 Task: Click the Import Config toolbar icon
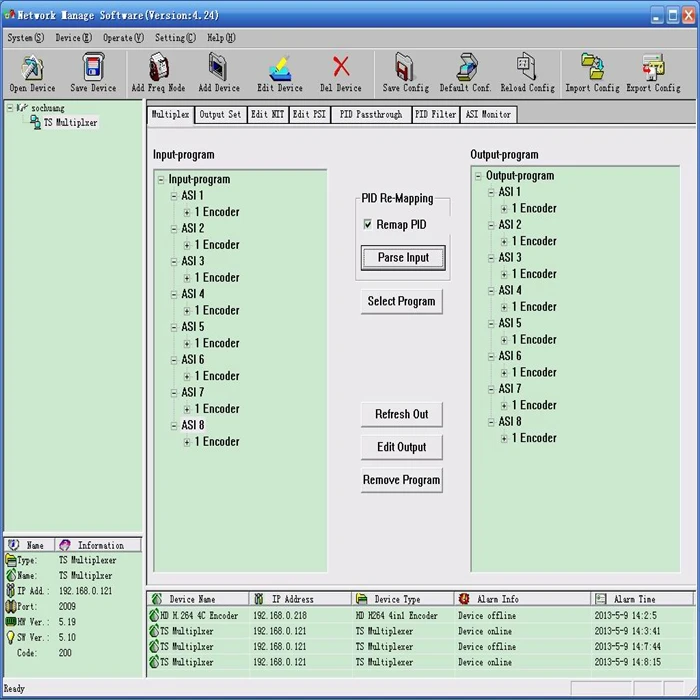click(592, 66)
